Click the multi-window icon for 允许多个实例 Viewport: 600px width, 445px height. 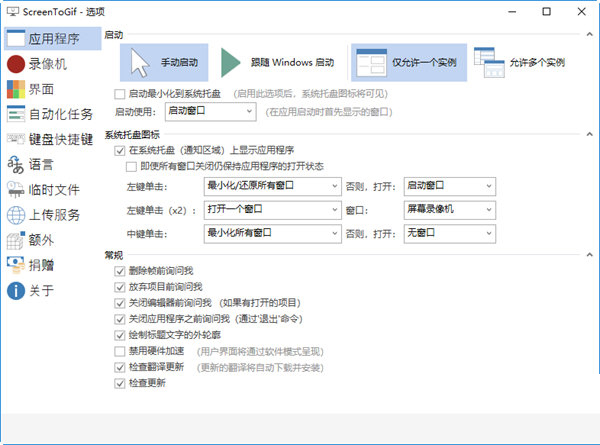coord(489,62)
